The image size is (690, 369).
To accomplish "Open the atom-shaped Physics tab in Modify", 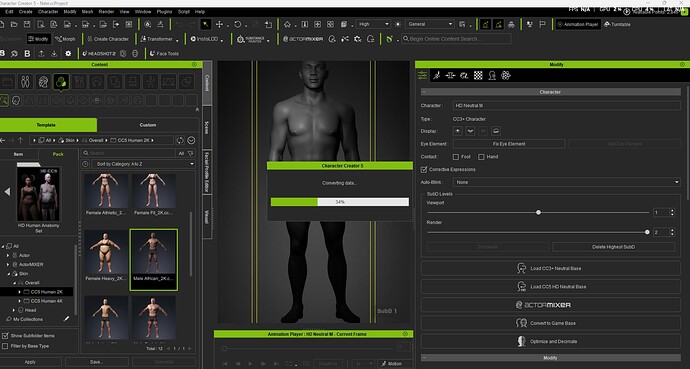I will [506, 76].
